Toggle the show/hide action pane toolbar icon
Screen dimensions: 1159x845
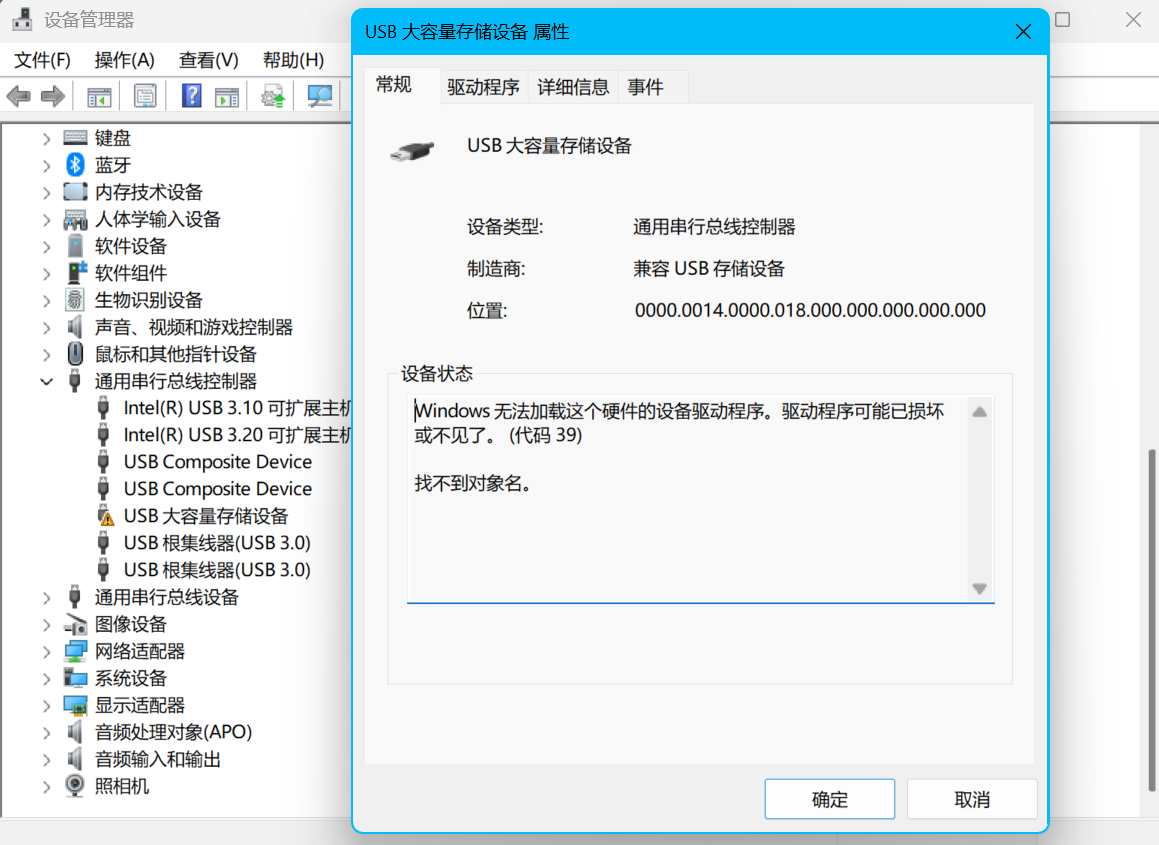click(x=227, y=96)
